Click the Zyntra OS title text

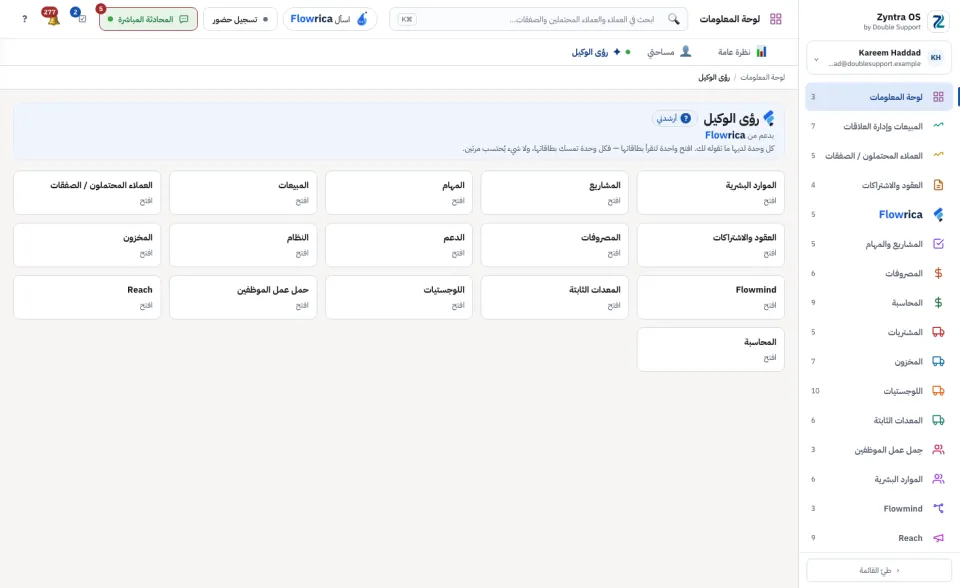898,17
